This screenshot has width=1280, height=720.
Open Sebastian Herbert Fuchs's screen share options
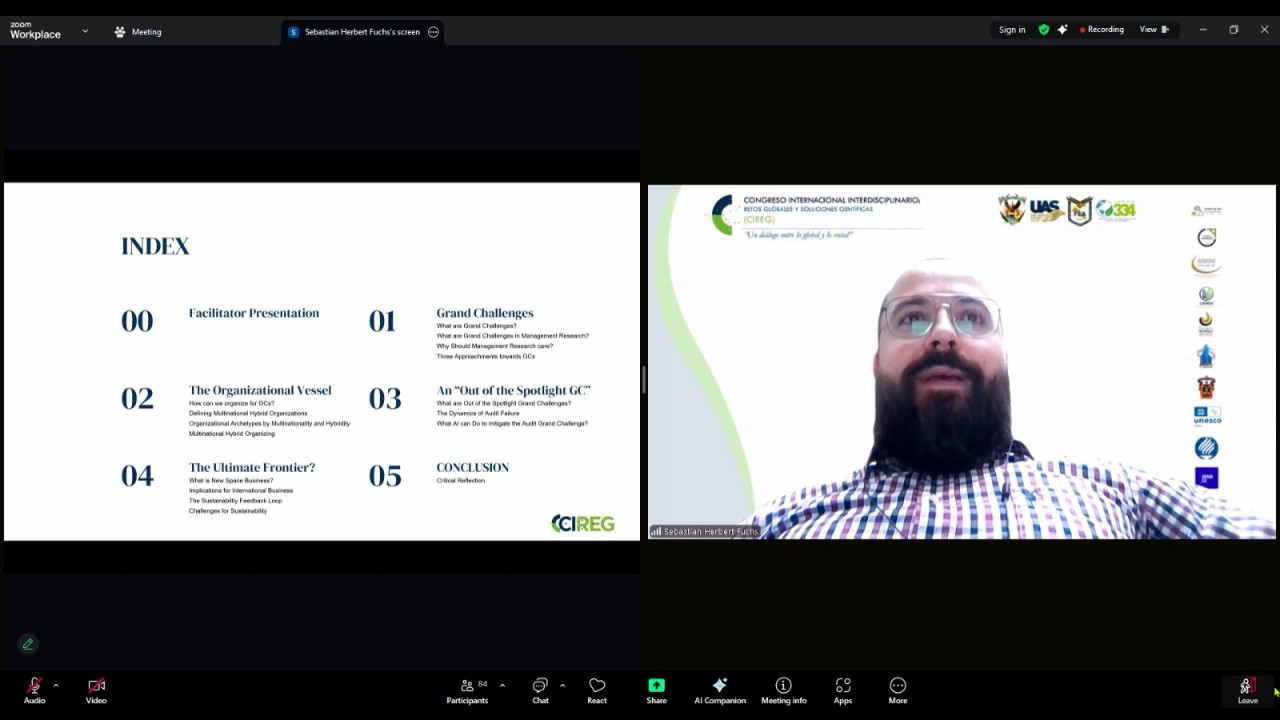coord(433,32)
